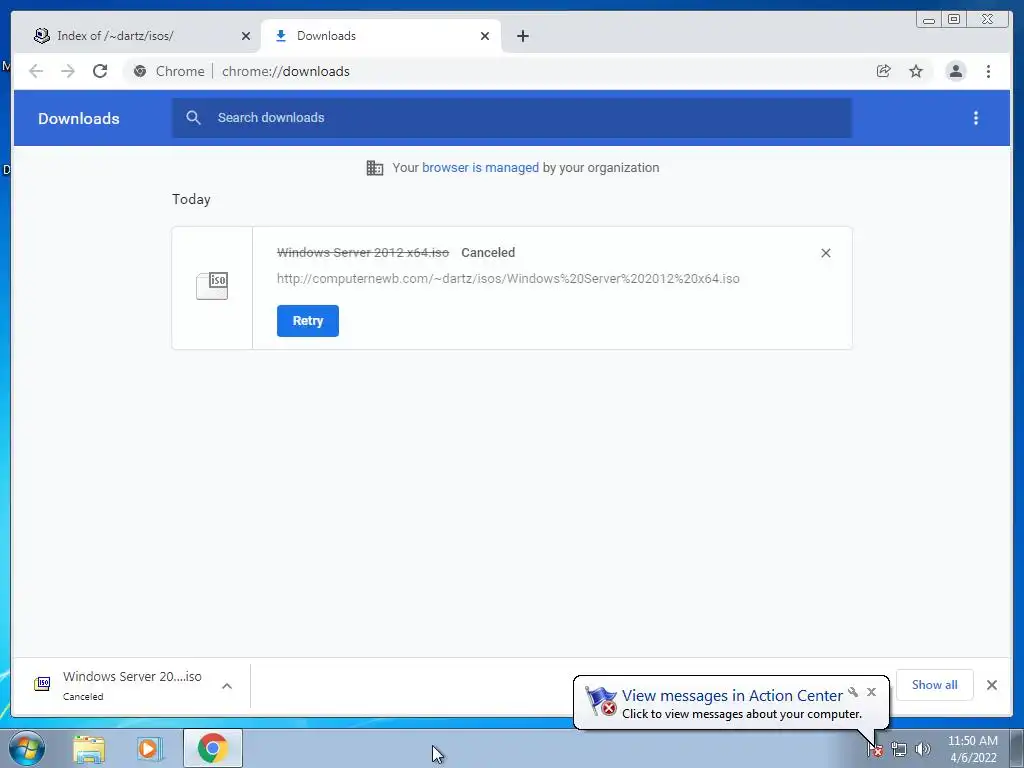
Task: Click the search magnifier in Downloads bar
Action: tap(193, 118)
